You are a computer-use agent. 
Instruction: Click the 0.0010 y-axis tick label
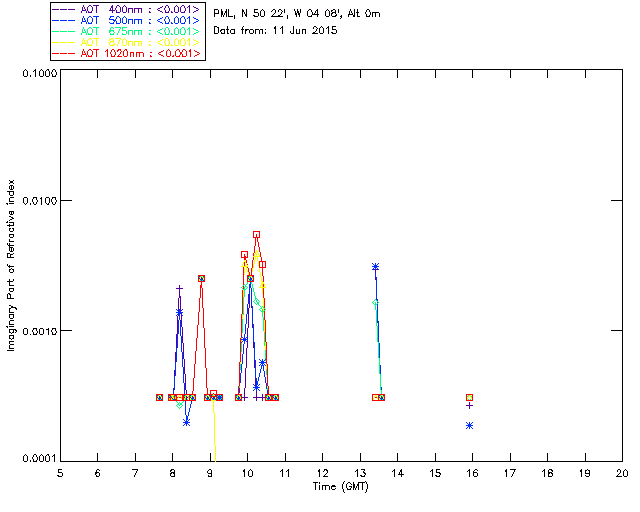(40, 330)
